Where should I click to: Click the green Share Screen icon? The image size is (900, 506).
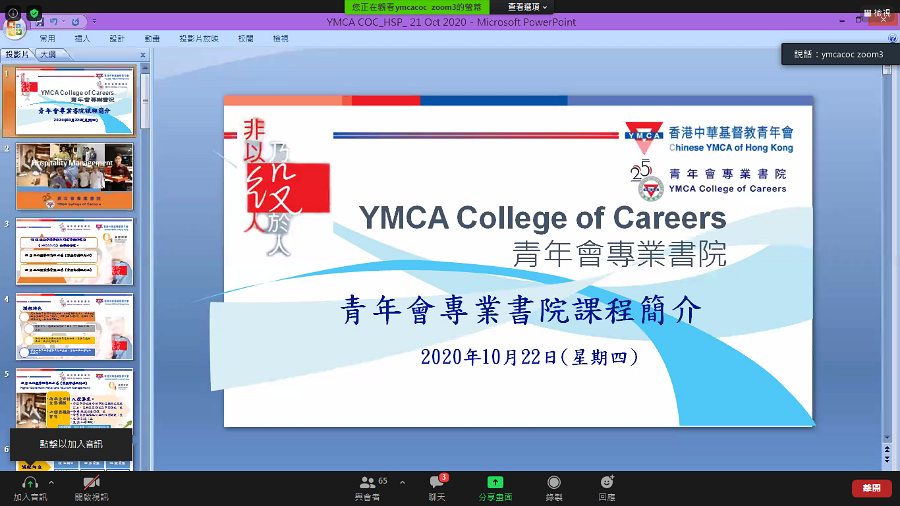pos(494,482)
